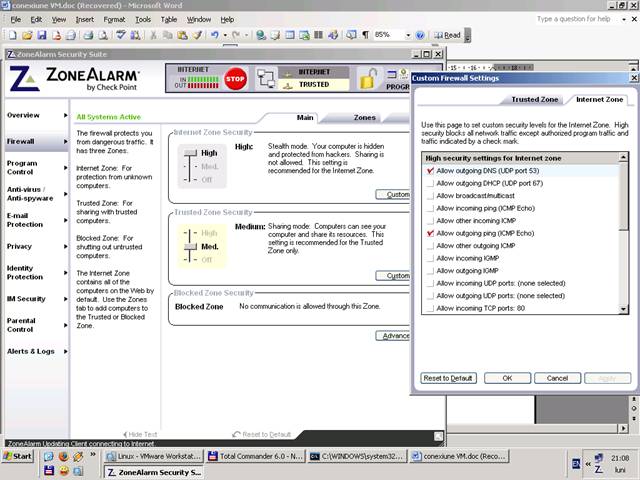Check Allow incoming ping (ICMP Echo)
This screenshot has height=480, width=640.
(430, 208)
